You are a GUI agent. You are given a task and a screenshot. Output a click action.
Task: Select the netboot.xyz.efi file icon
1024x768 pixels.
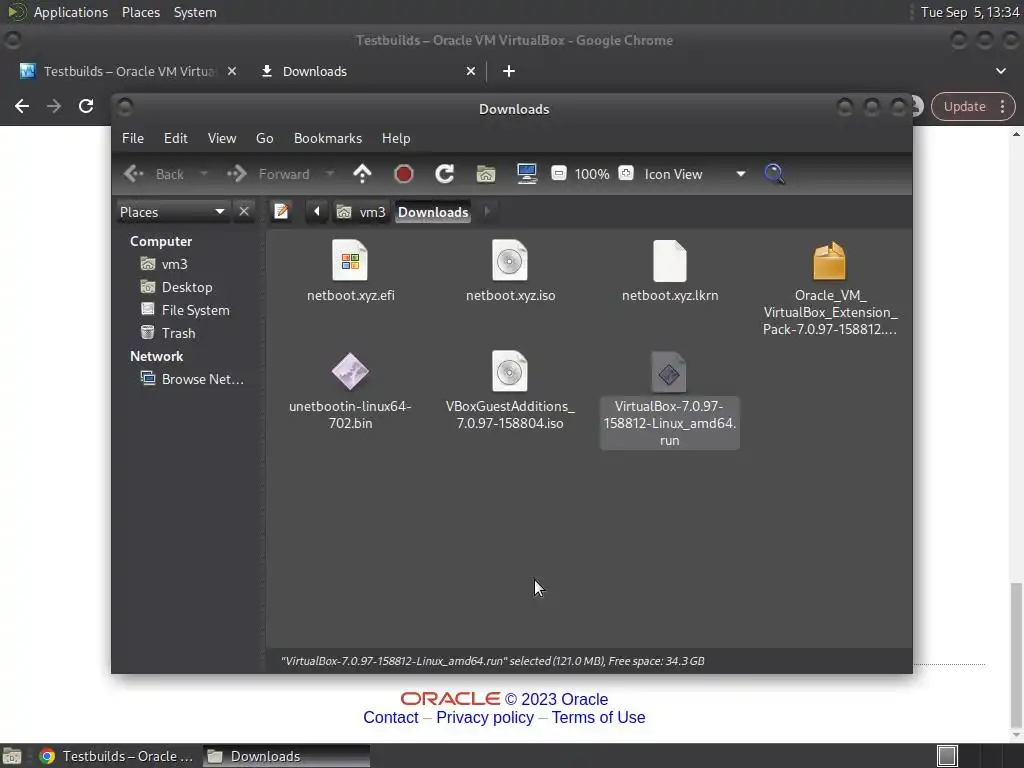[350, 261]
